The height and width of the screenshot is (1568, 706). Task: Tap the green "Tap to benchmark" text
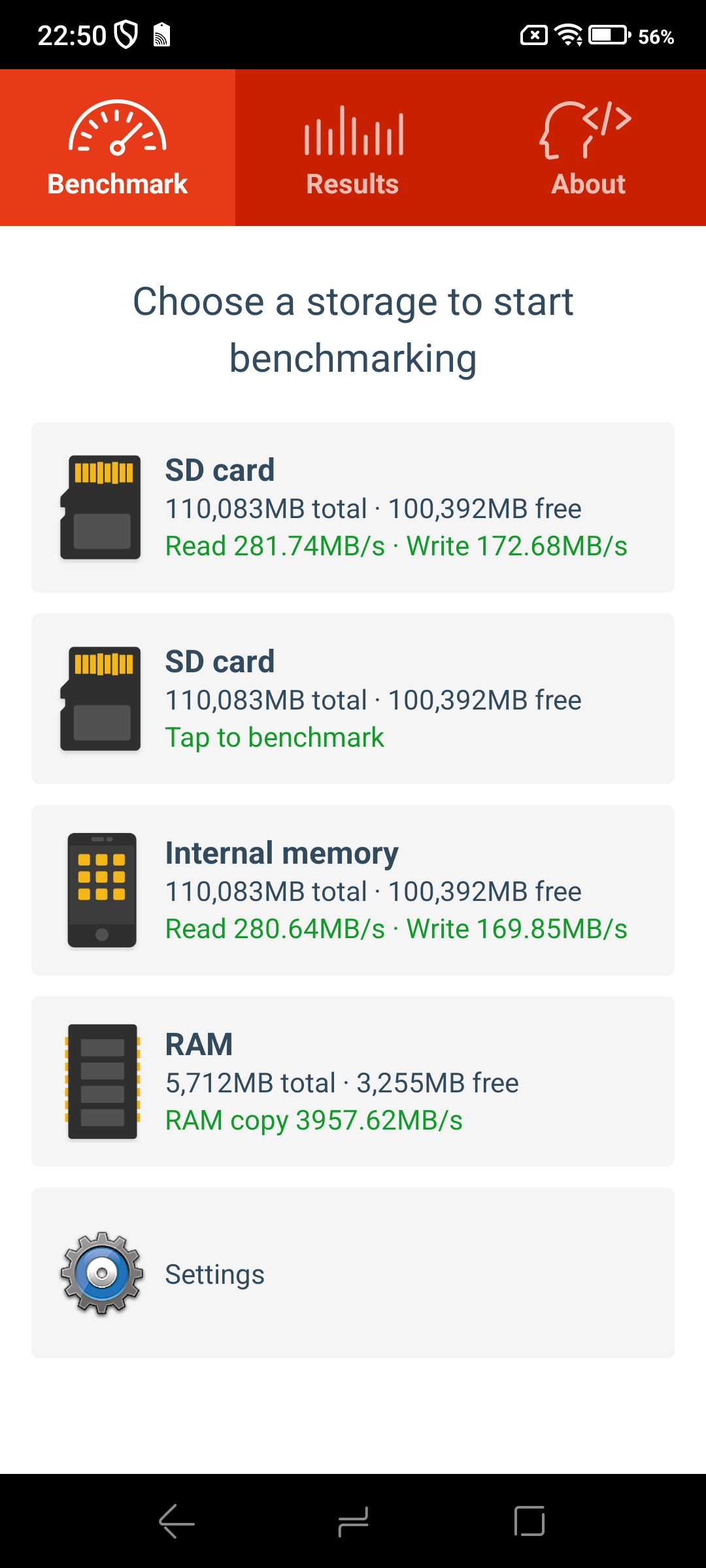[275, 738]
